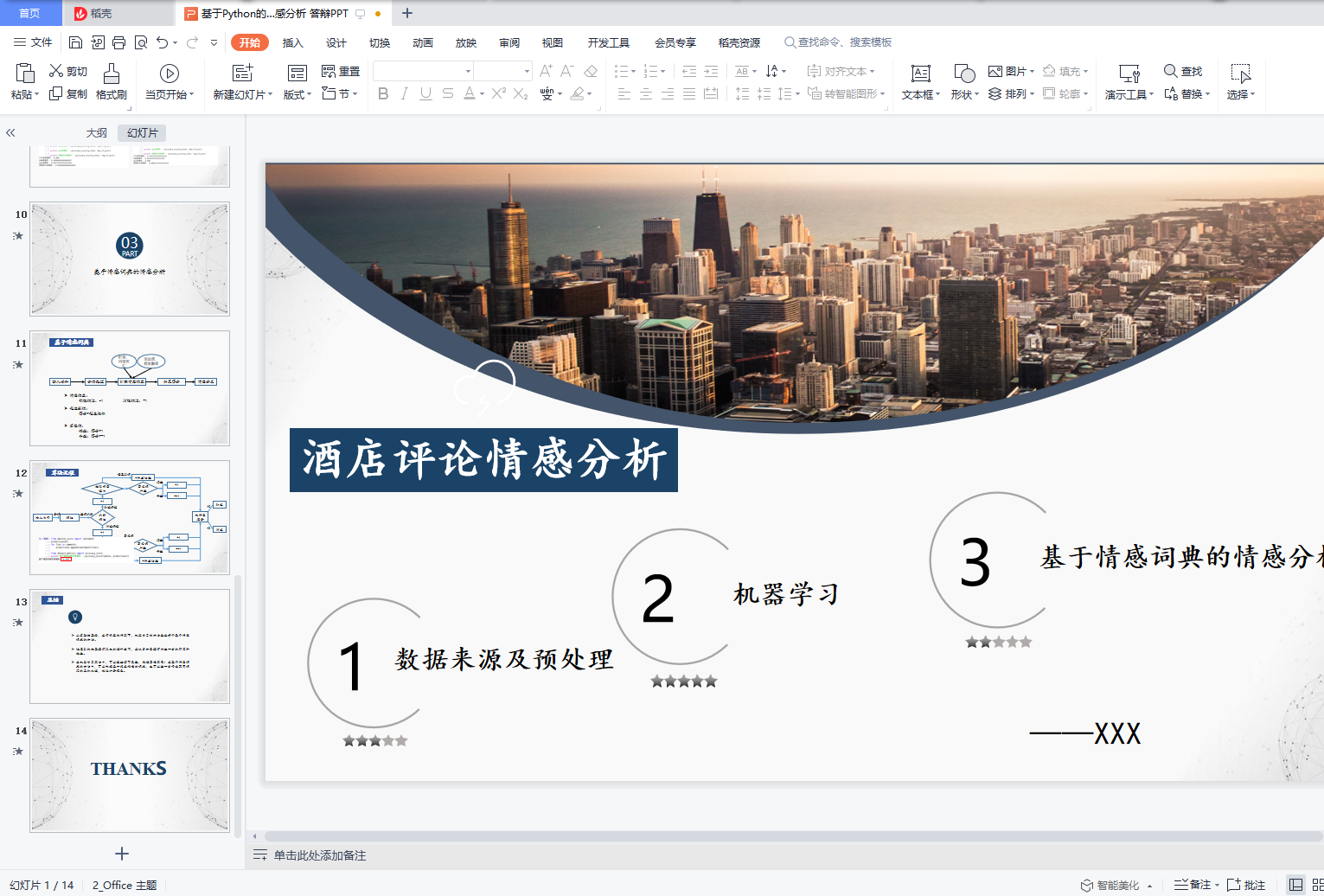Toggle underline formatting
Viewport: 1324px width, 896px height.
pos(425,94)
